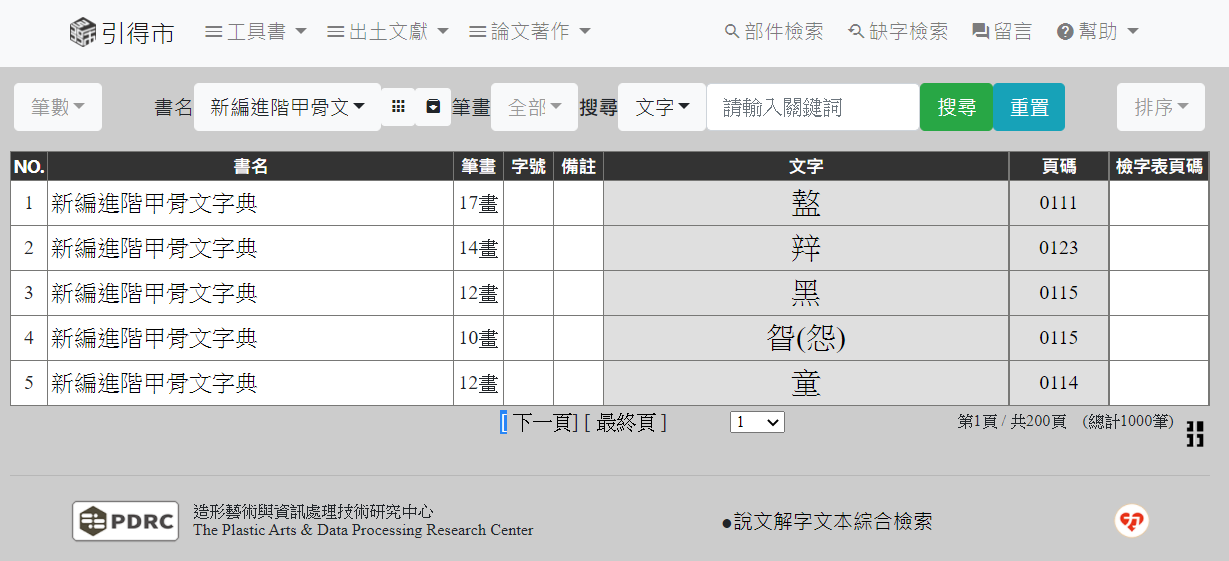Click the grid view icon button
The width and height of the screenshot is (1229, 561).
coord(398,106)
